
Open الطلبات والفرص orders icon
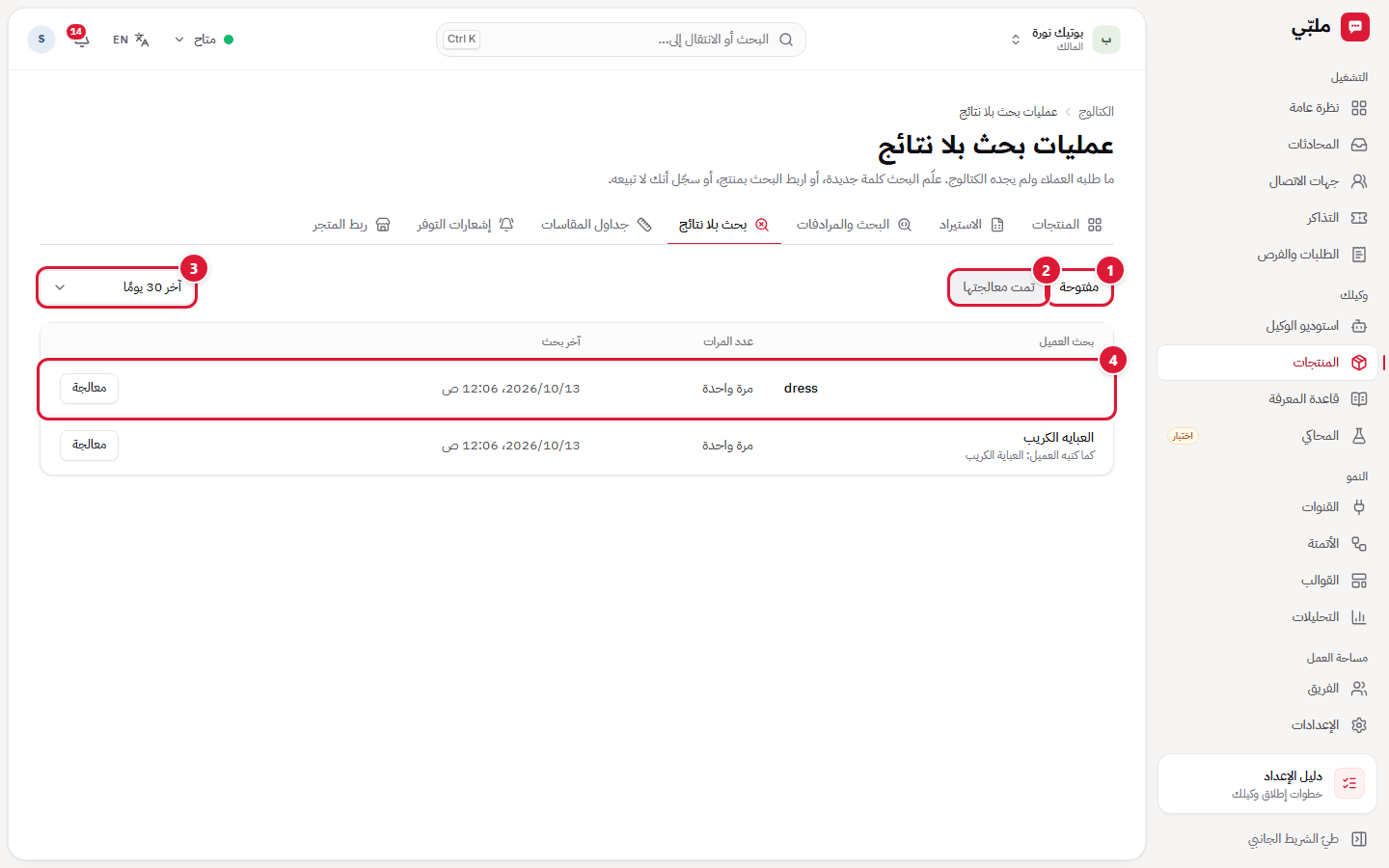1359,255
